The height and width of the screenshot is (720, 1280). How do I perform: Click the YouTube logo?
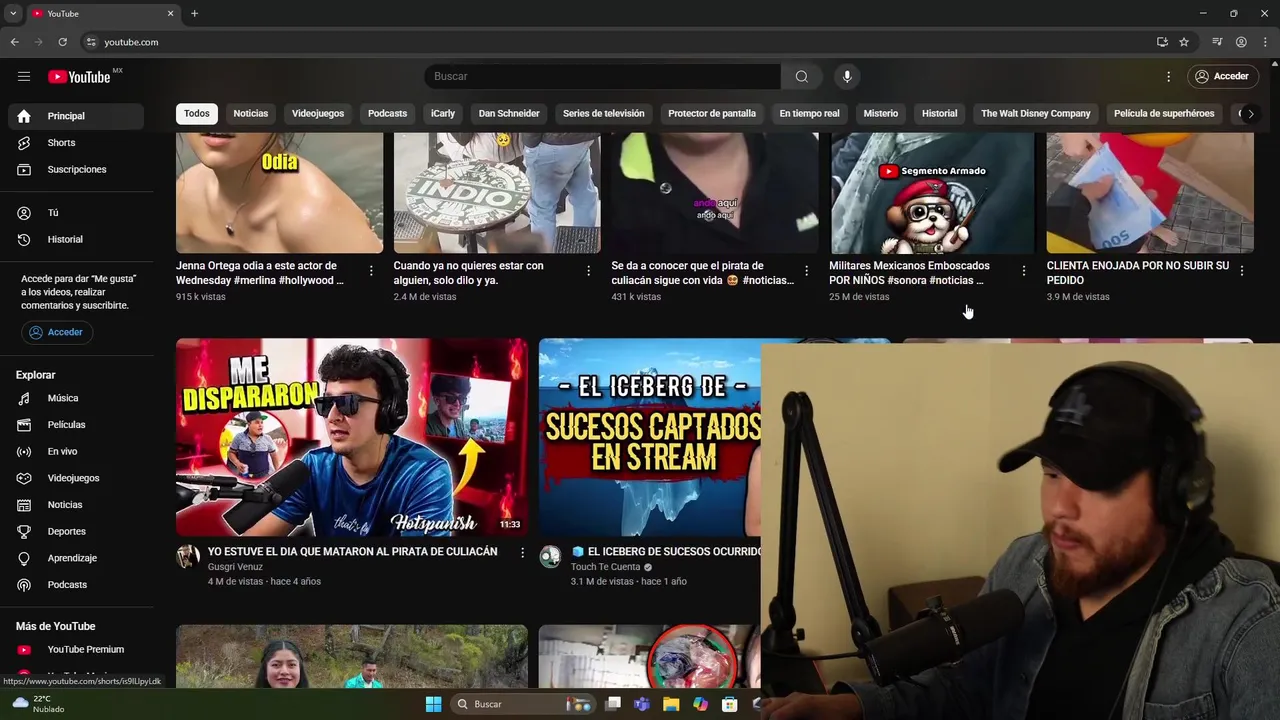[x=79, y=77]
